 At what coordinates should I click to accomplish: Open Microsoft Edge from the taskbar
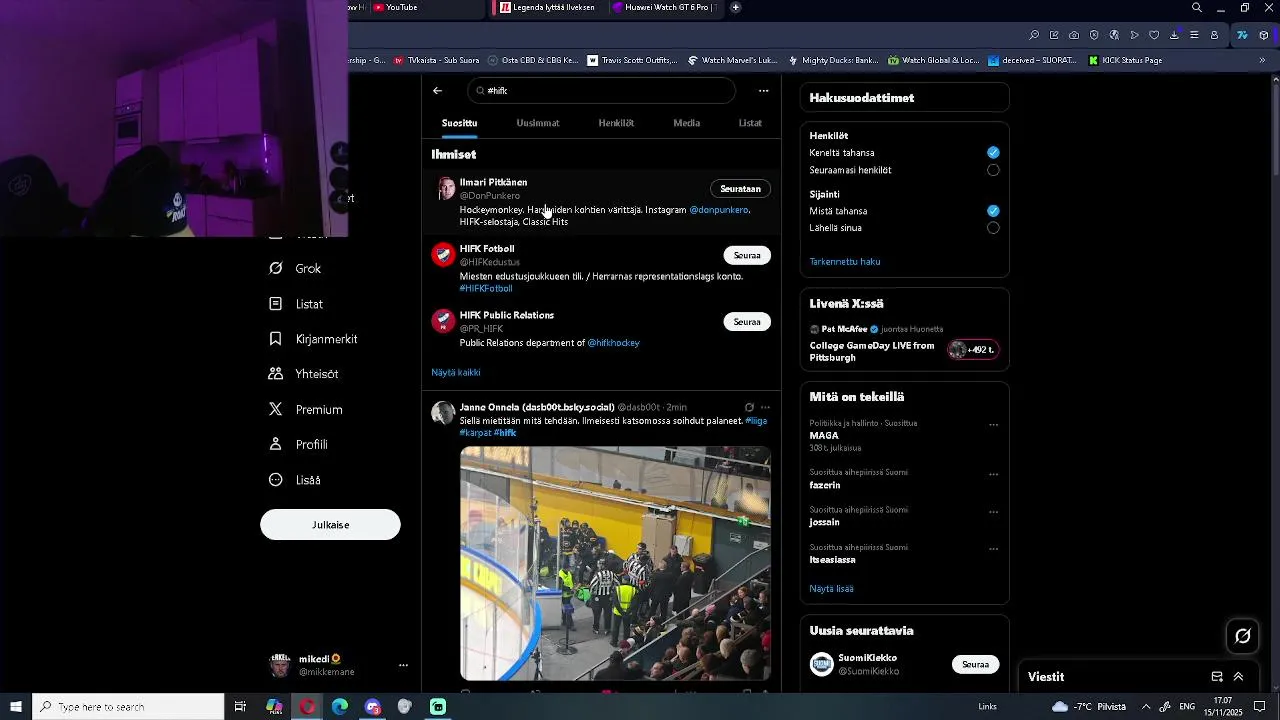[340, 707]
